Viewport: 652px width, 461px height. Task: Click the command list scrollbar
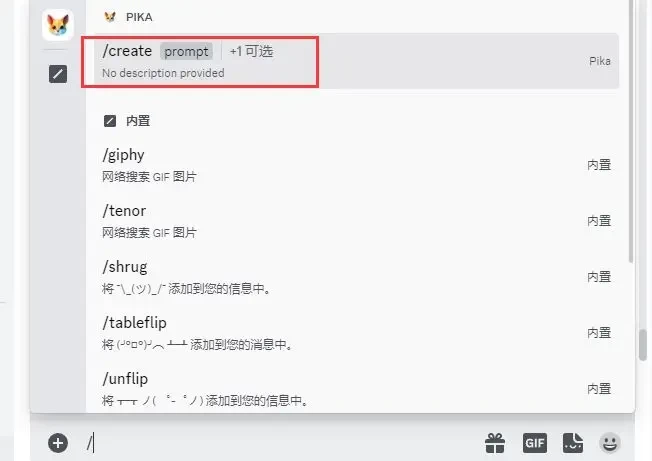click(x=630, y=131)
